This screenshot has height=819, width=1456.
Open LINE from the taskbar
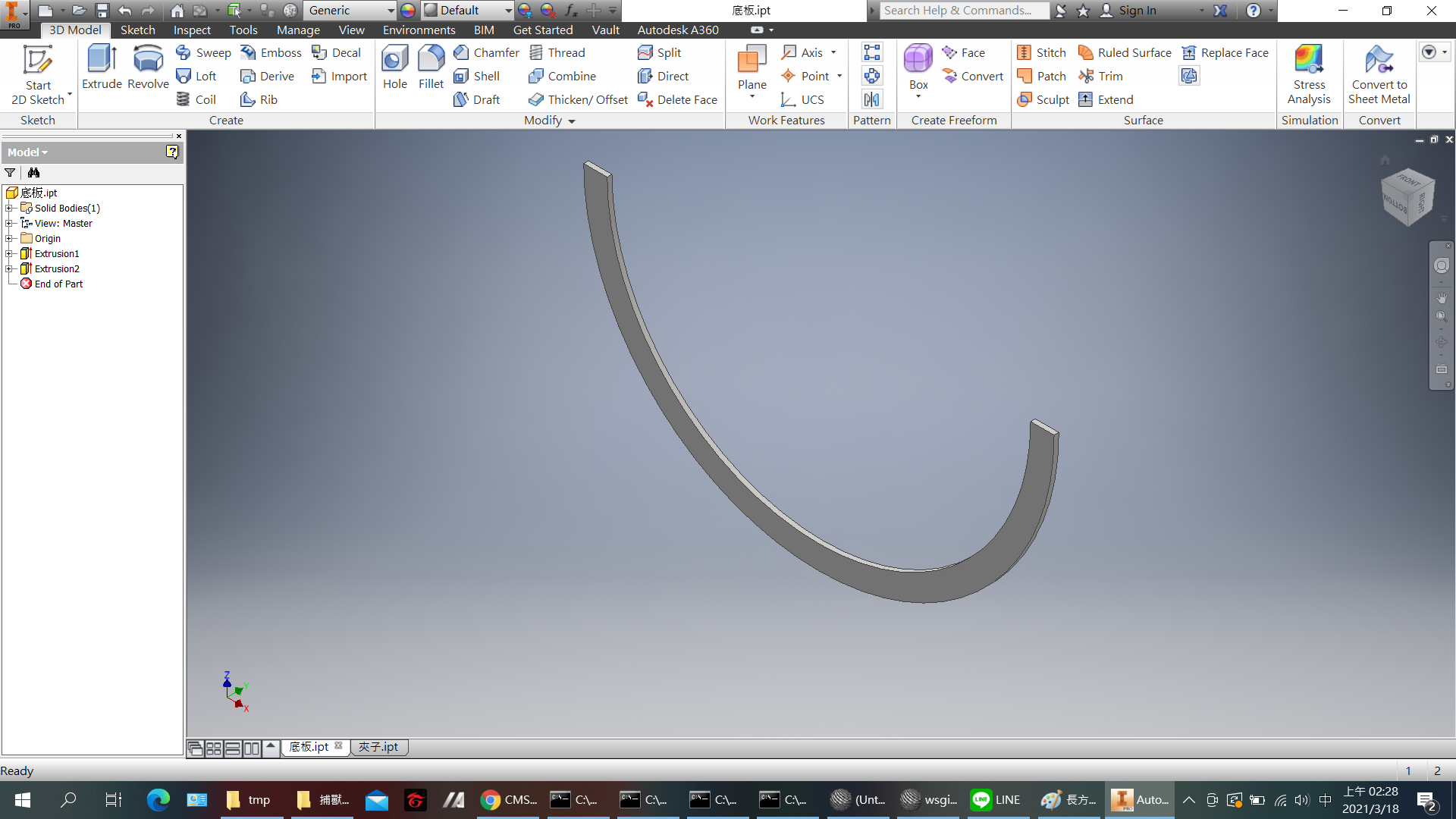coord(996,799)
